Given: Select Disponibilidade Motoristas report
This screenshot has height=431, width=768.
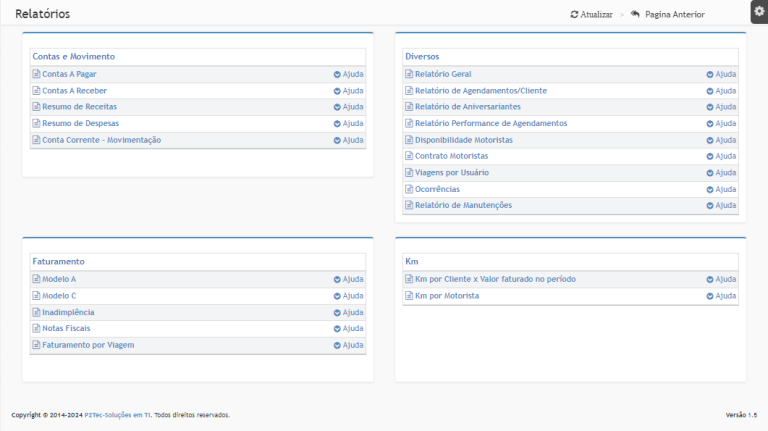Looking at the screenshot, I should [463, 140].
